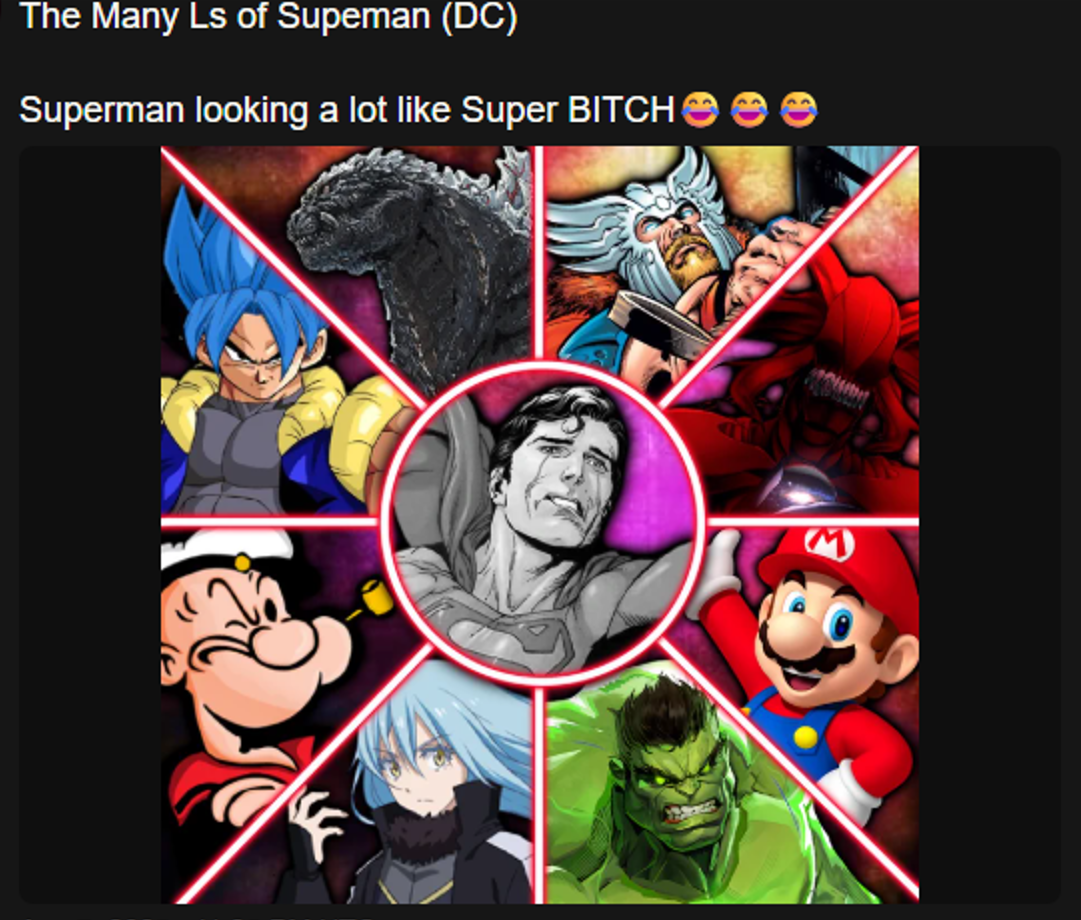Click the grayscale Superman center circle
The image size is (1081, 920).
[x=543, y=523]
